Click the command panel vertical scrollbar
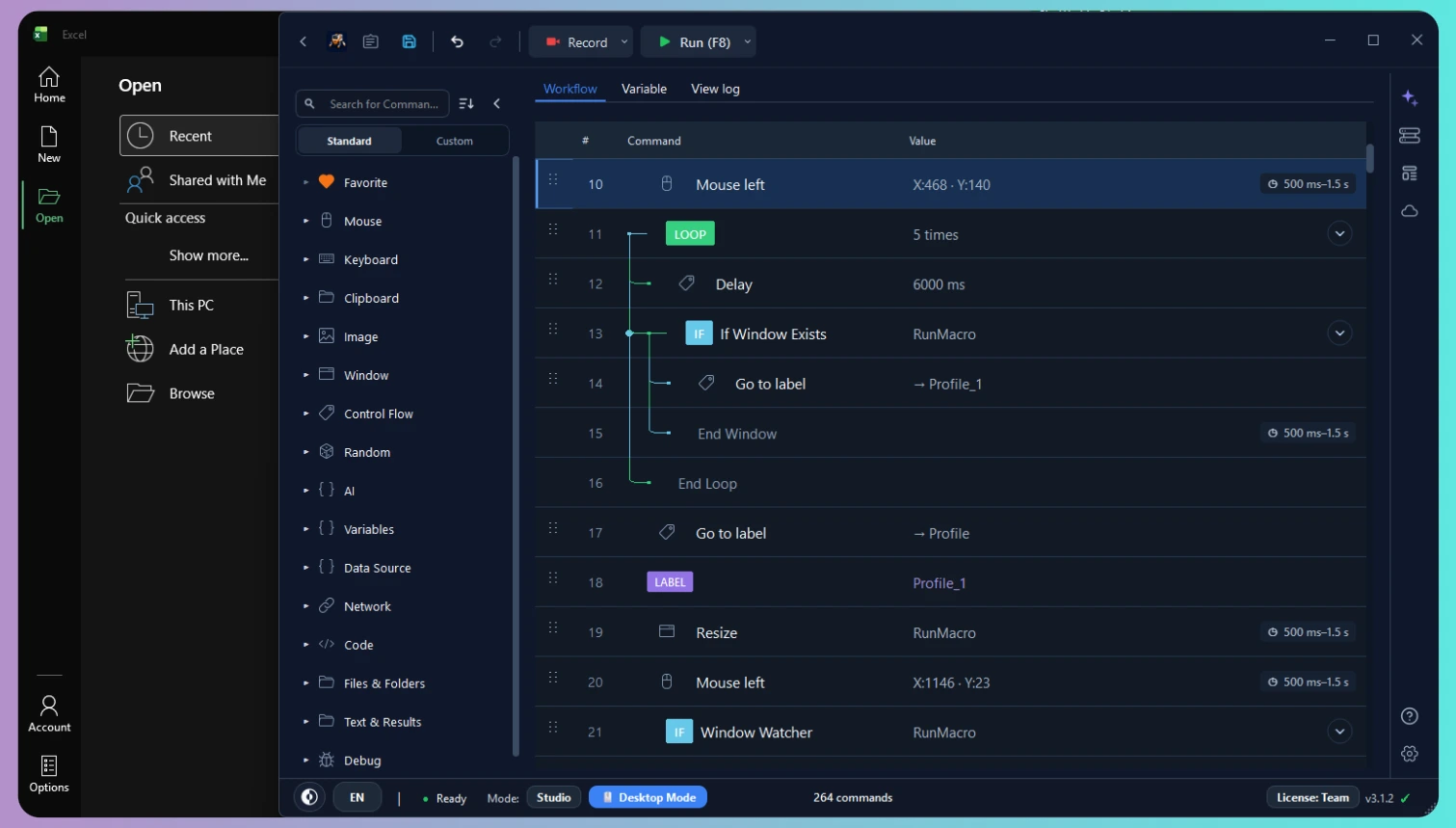The width and height of the screenshot is (1456, 828). (516, 456)
